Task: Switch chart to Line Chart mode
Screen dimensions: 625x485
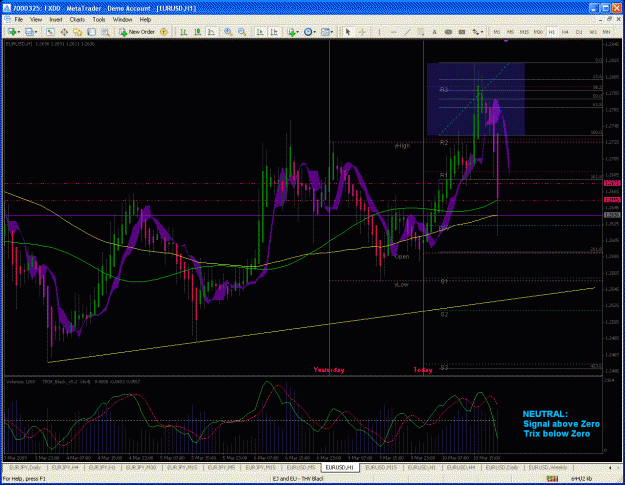Action: click(x=211, y=32)
